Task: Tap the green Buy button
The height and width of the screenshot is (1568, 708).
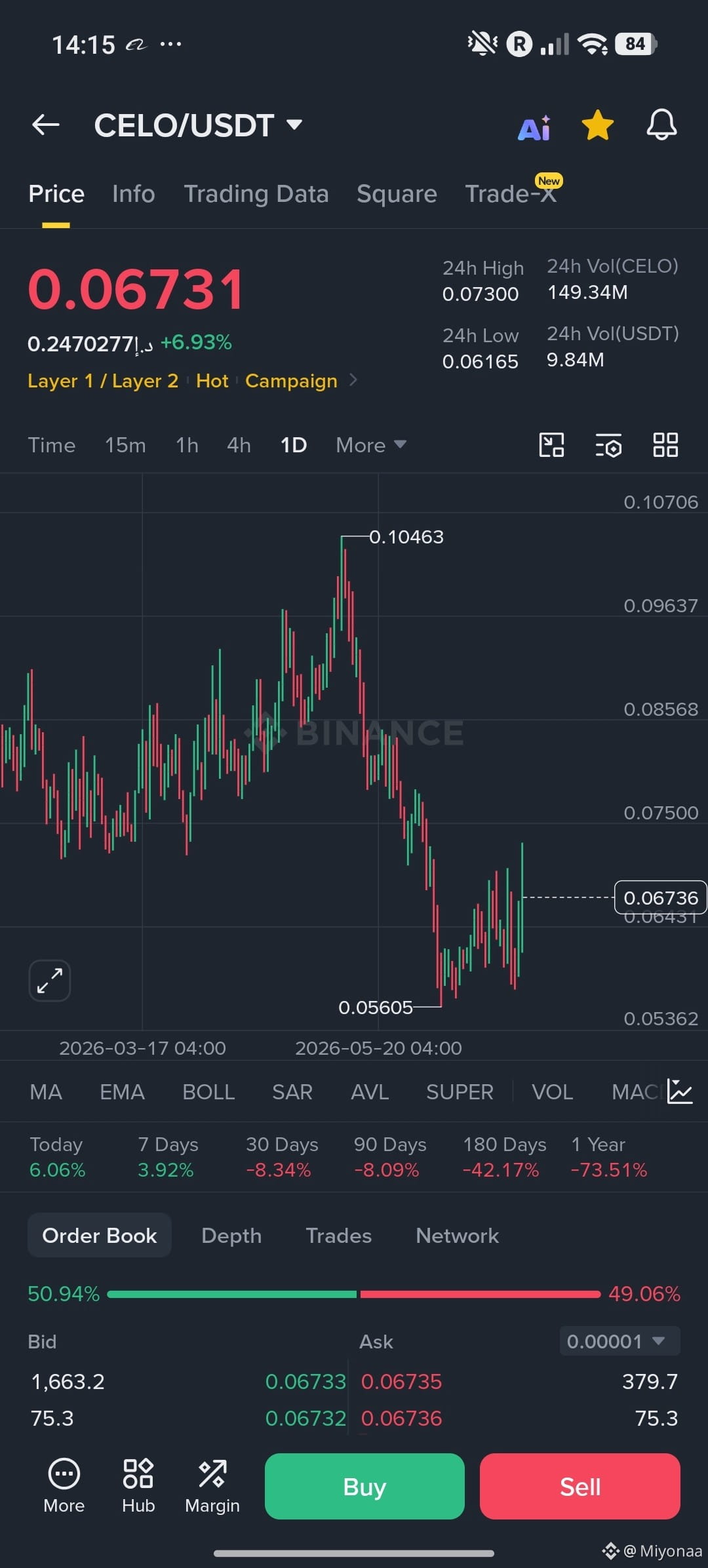Action: (364, 1486)
